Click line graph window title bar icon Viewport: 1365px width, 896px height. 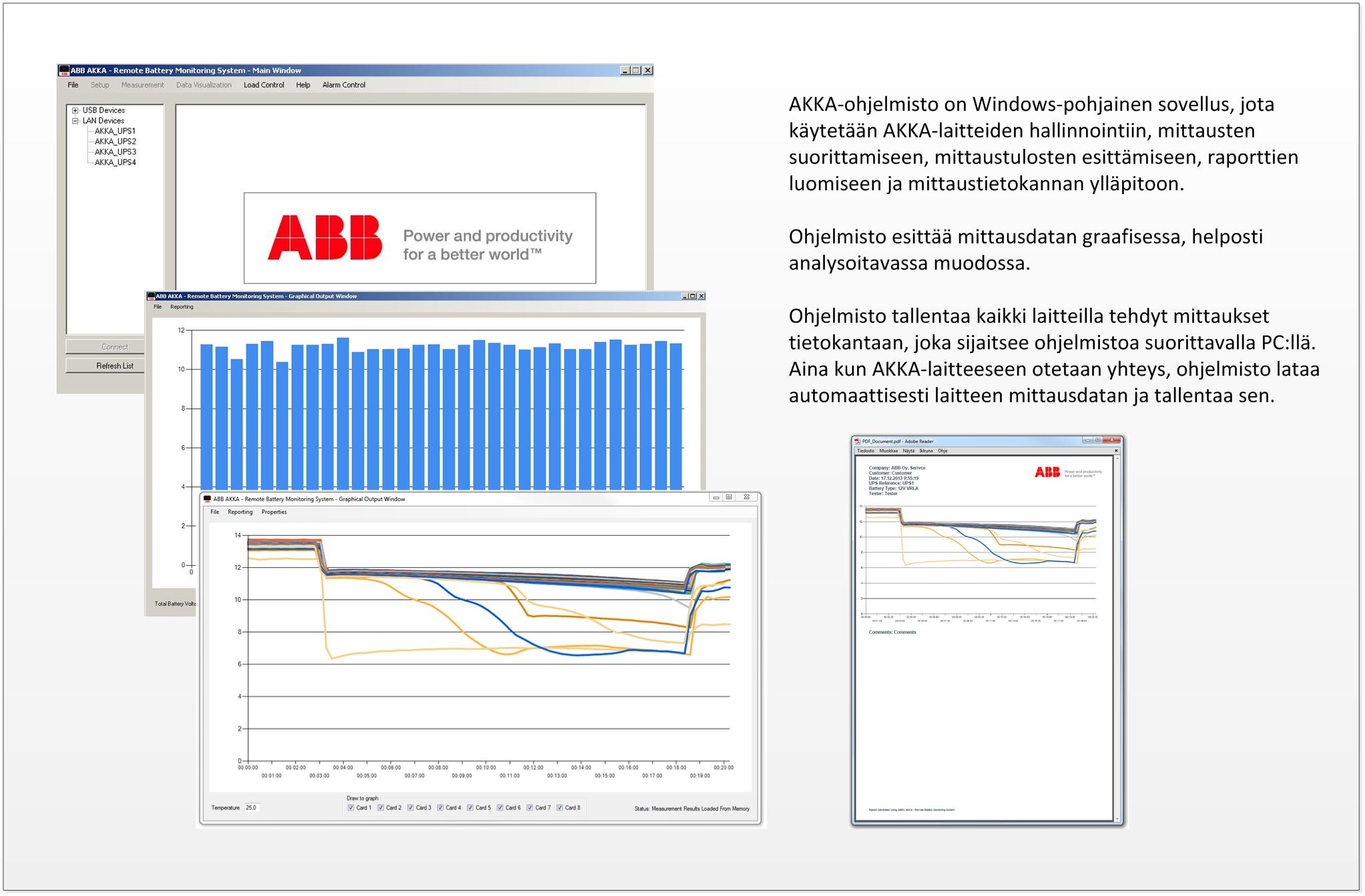(x=208, y=499)
